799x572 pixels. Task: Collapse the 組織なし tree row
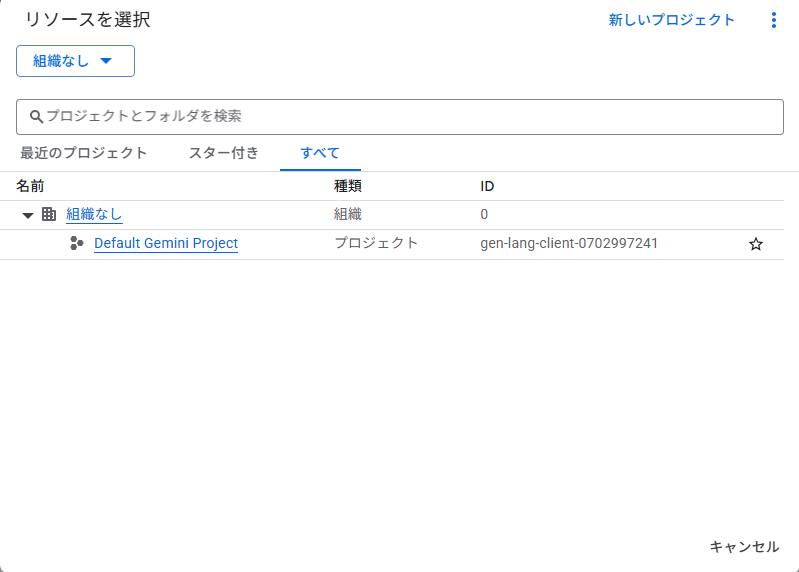[28, 215]
